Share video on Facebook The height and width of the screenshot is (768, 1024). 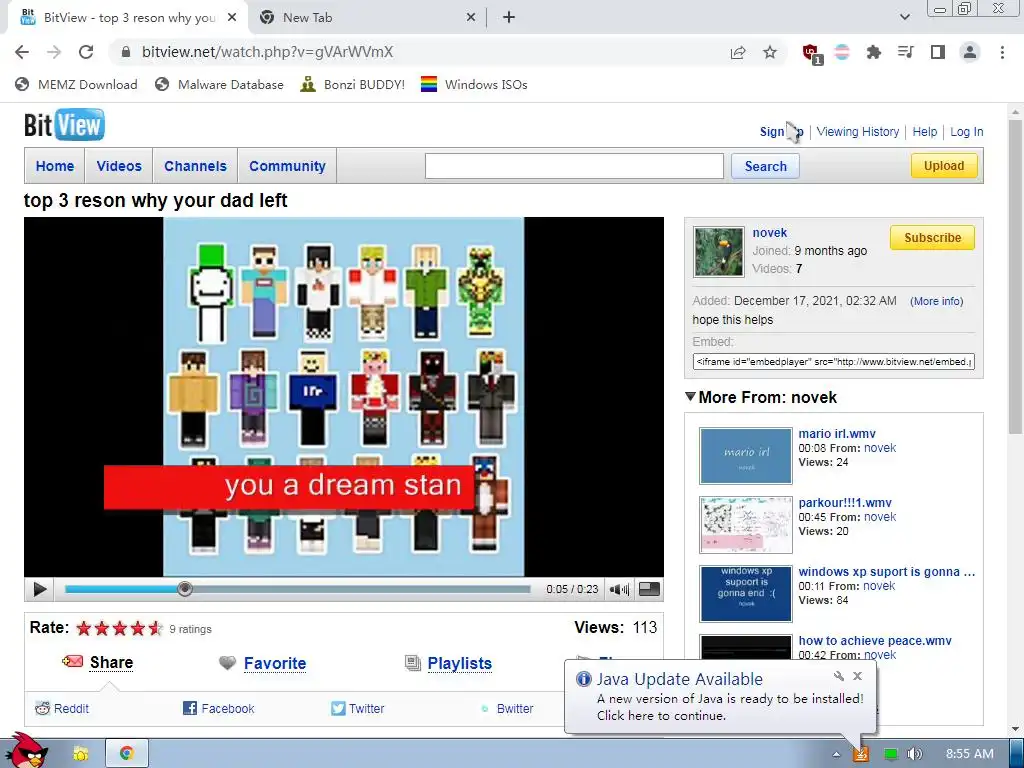[219, 709]
